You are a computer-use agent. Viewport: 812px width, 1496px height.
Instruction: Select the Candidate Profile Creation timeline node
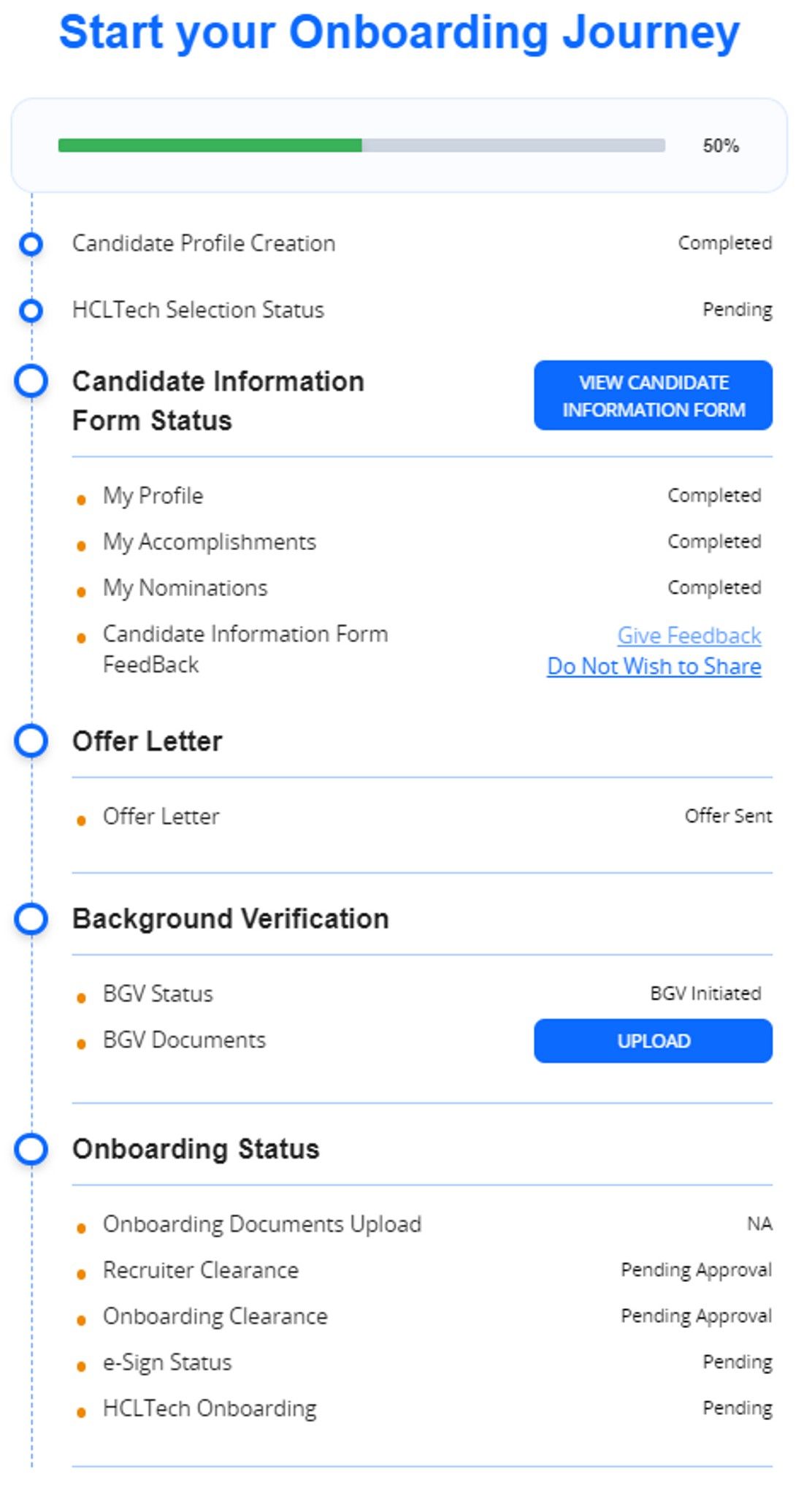[x=31, y=244]
